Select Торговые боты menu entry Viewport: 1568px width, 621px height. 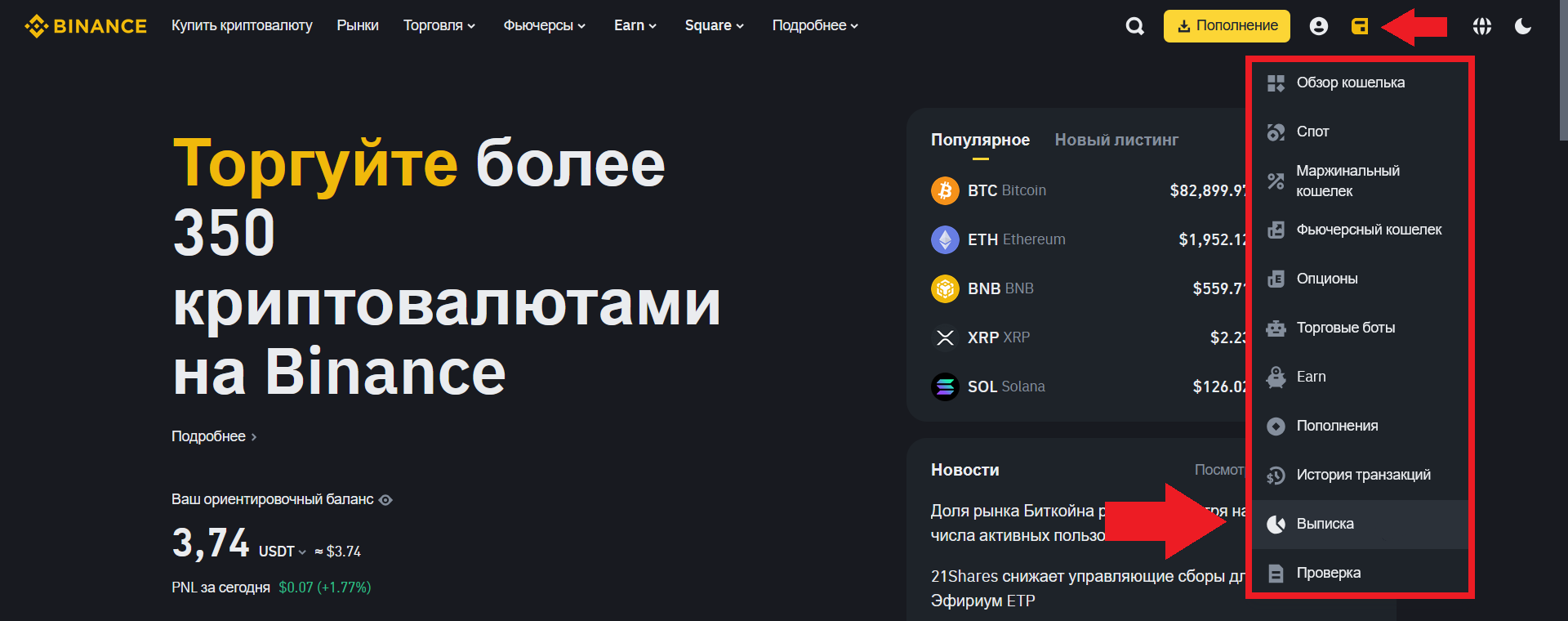click(x=1360, y=328)
